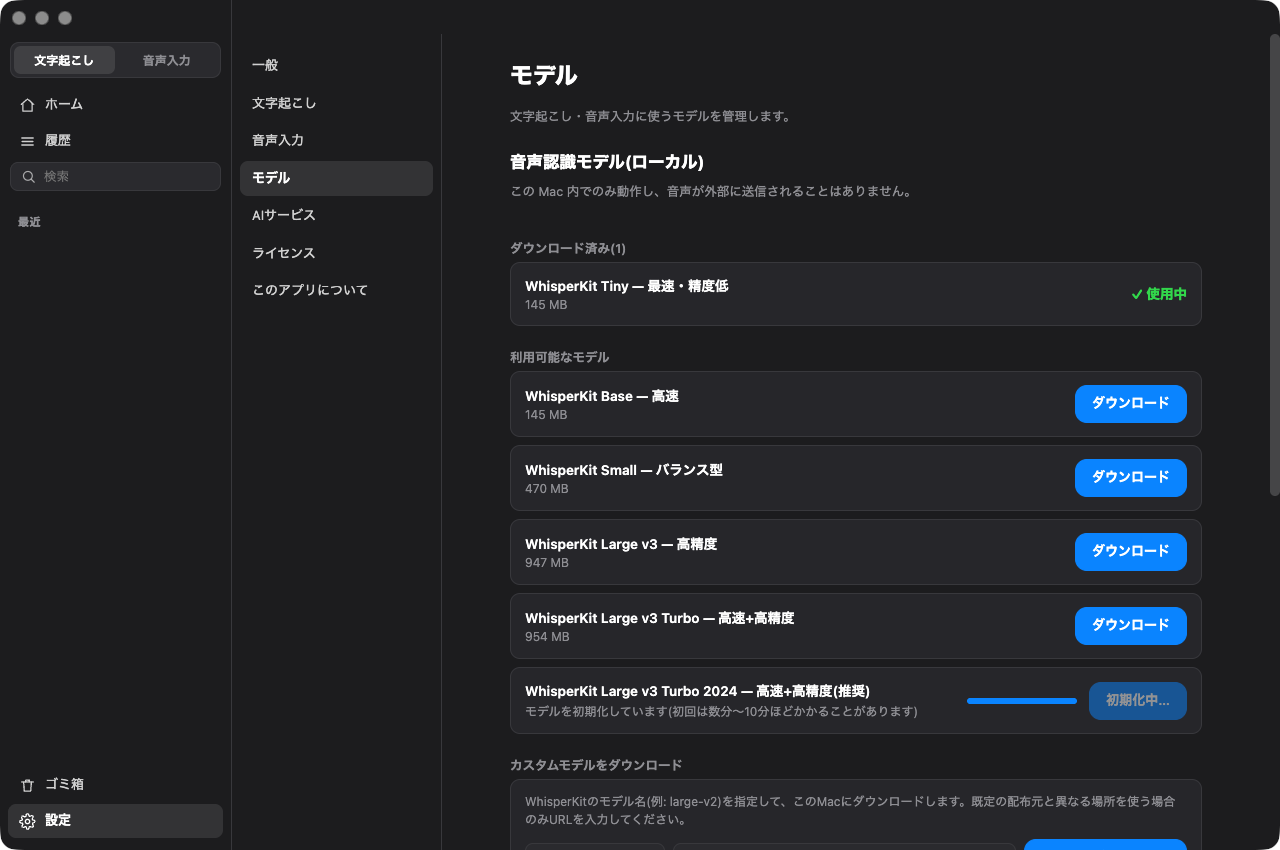Select the 文字起こし segment at top

[64, 60]
